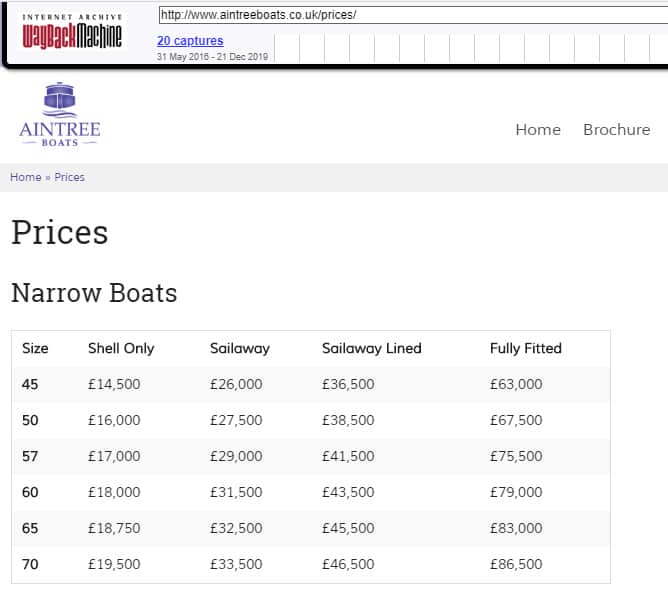This screenshot has width=668, height=601.
Task: Click size 57 row label
Action: point(30,456)
